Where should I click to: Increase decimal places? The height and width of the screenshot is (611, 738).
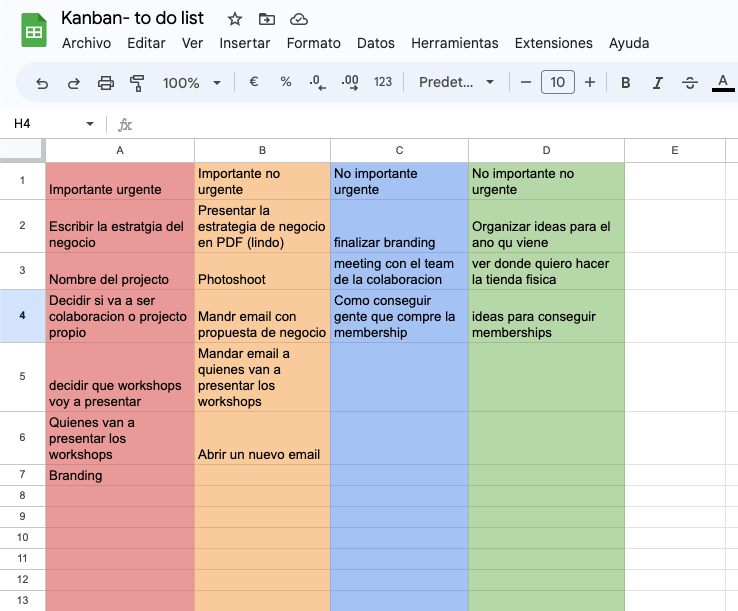[350, 82]
